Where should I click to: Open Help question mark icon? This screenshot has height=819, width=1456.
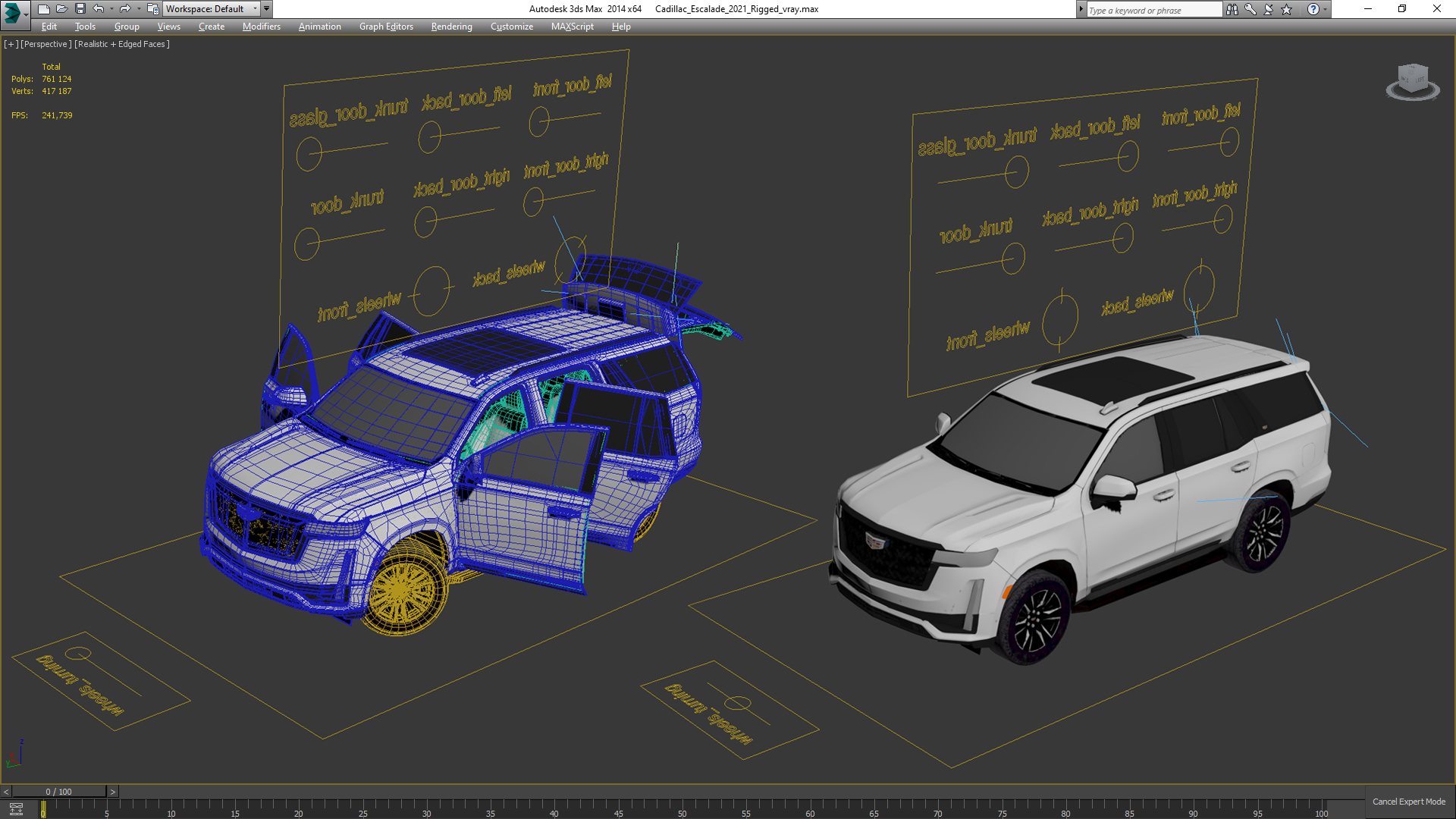click(x=1313, y=9)
